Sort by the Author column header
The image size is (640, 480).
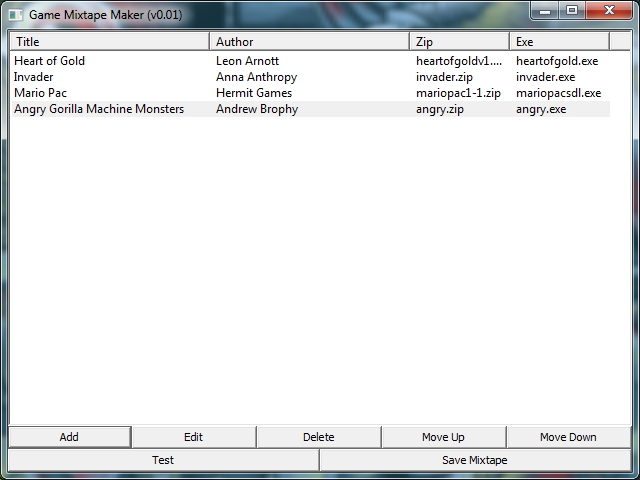(x=309, y=42)
